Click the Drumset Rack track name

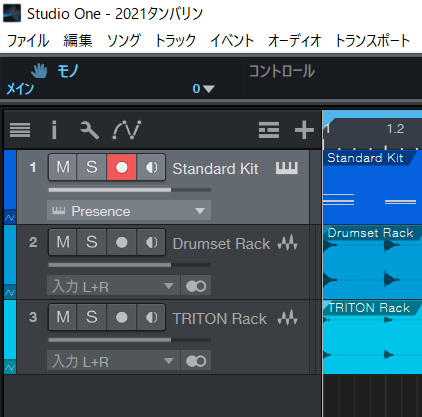click(x=221, y=244)
